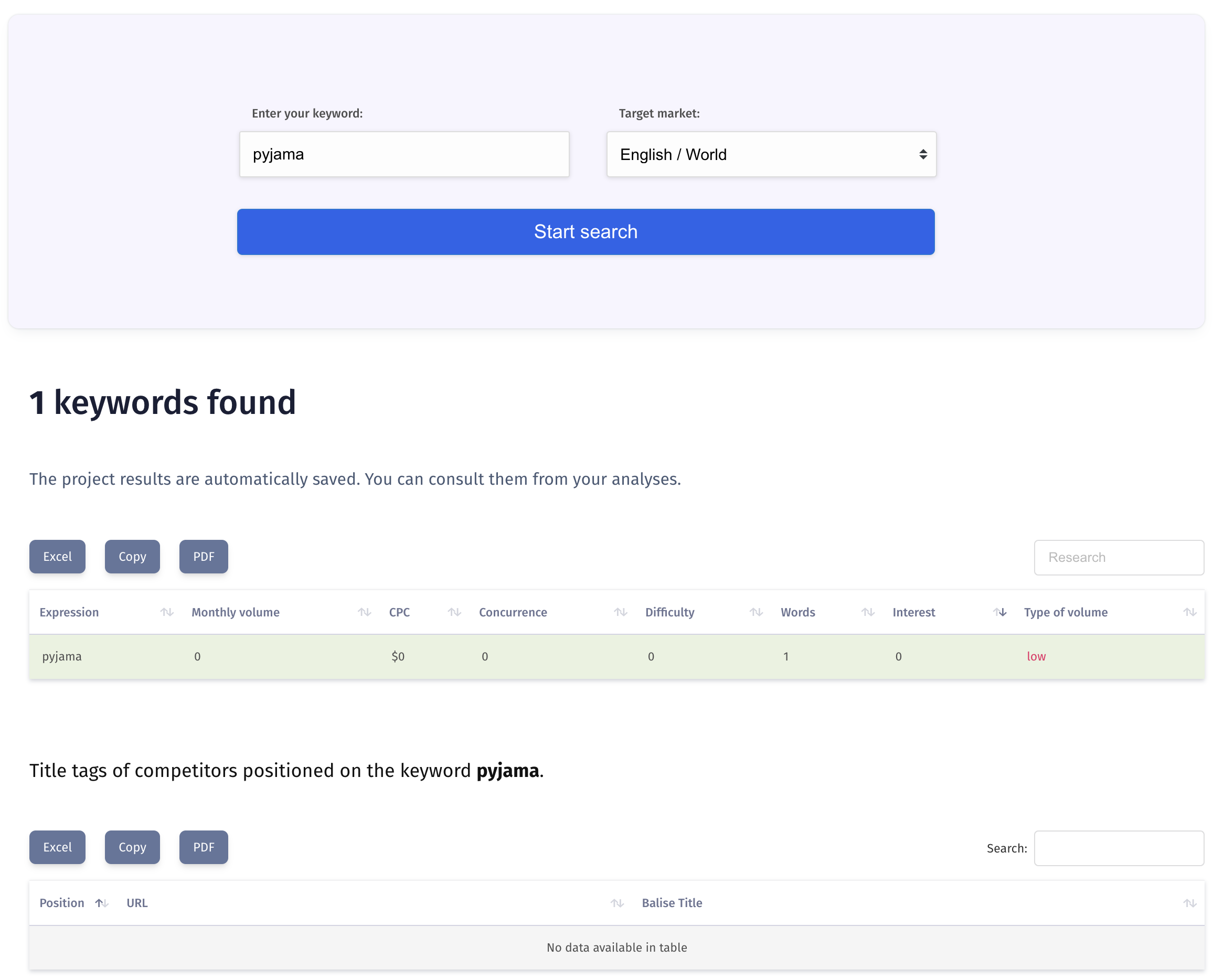Viewport: 1213px width, 980px height.
Task: Click the Copy icon in results
Action: pyautogui.click(x=132, y=557)
